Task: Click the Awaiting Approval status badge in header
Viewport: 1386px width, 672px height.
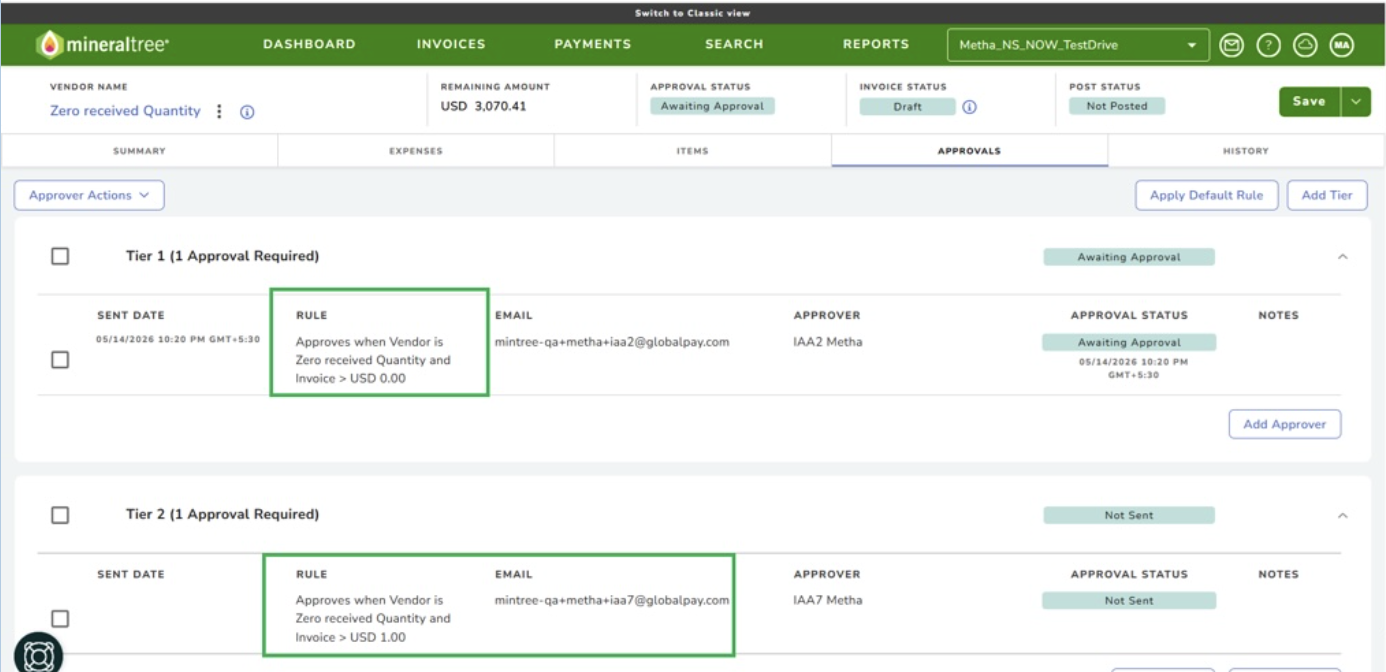Action: point(712,106)
